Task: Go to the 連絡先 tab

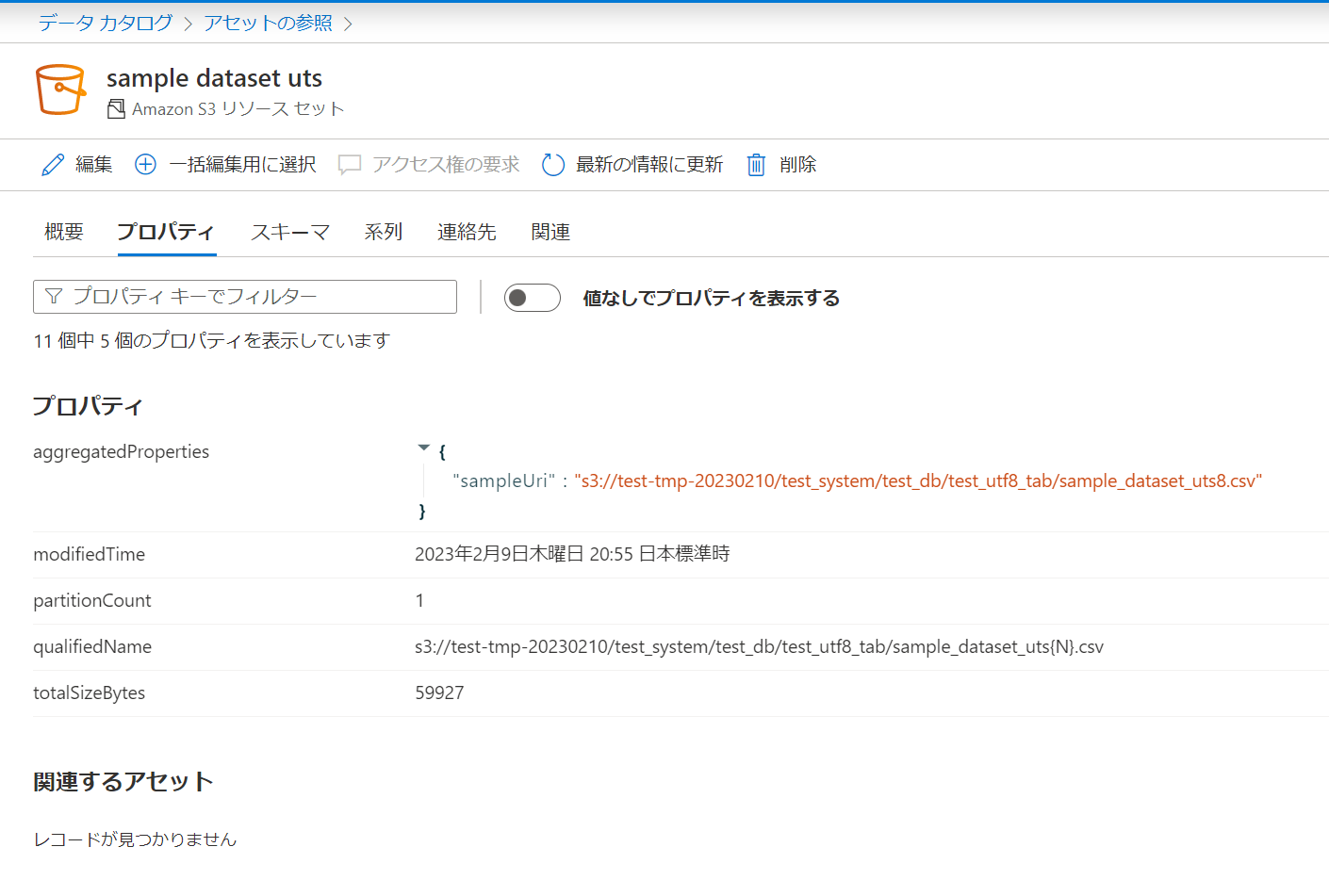Action: coord(467,232)
